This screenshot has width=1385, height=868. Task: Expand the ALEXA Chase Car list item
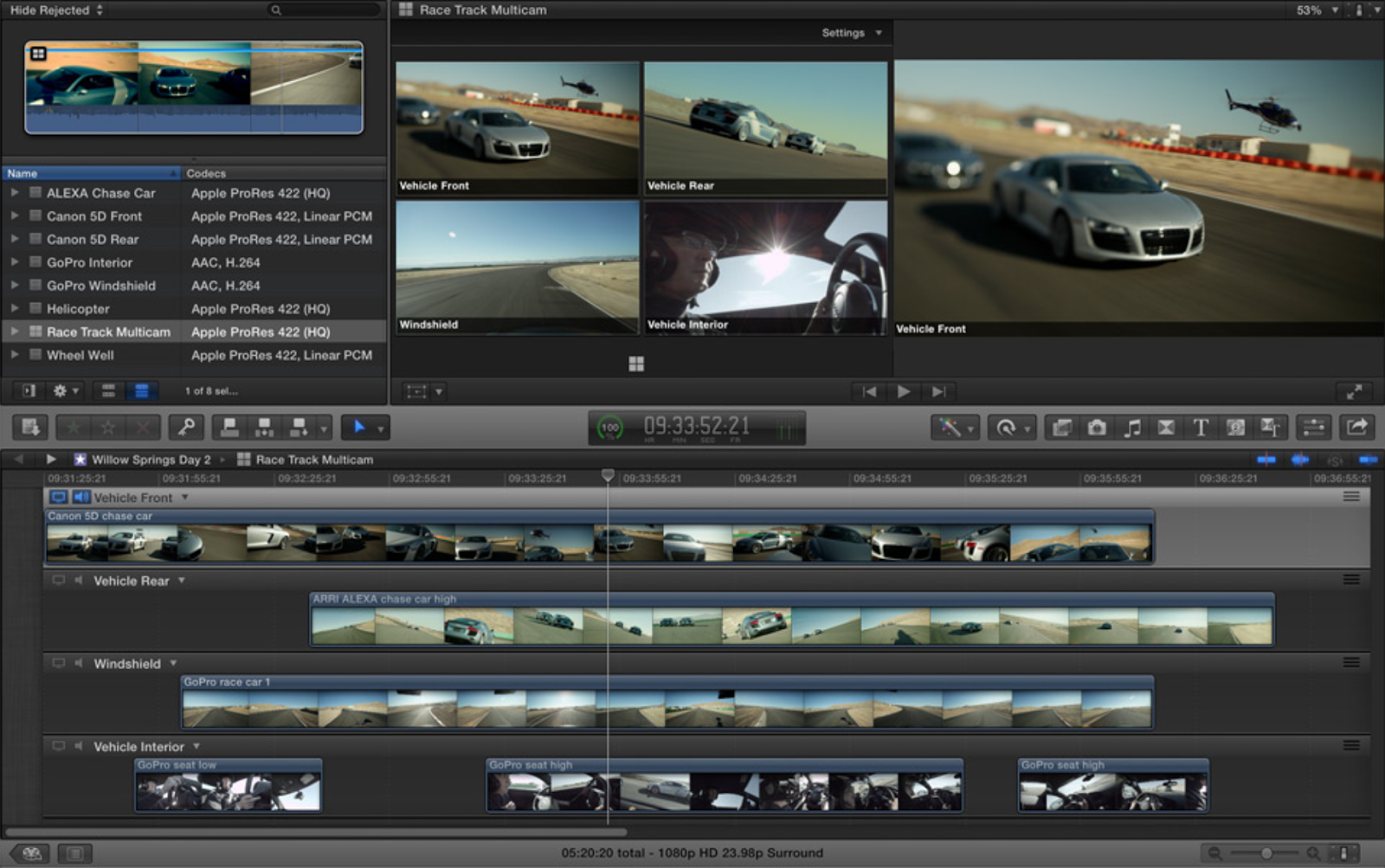click(x=15, y=193)
